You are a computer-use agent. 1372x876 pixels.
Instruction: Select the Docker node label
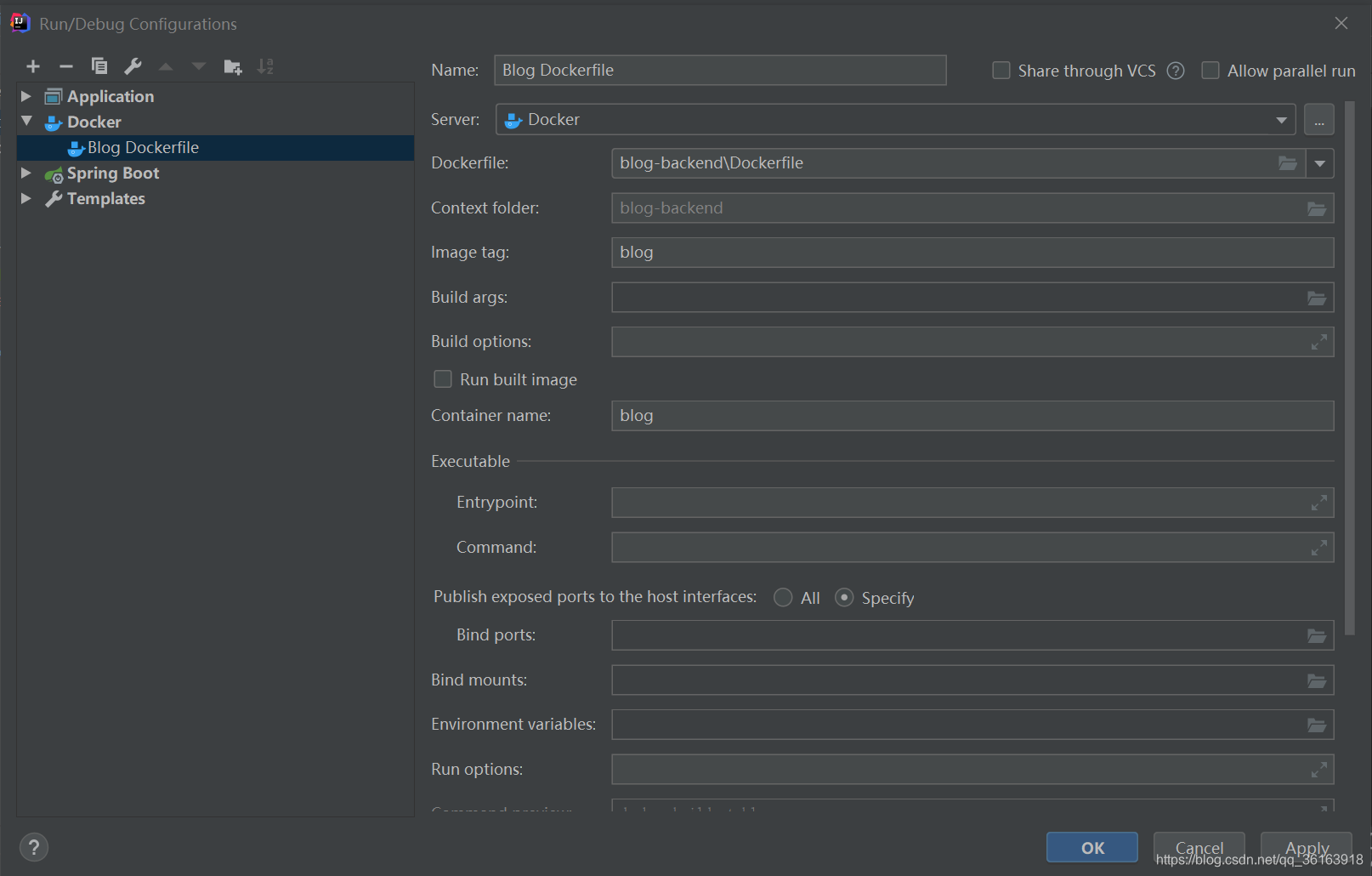94,122
